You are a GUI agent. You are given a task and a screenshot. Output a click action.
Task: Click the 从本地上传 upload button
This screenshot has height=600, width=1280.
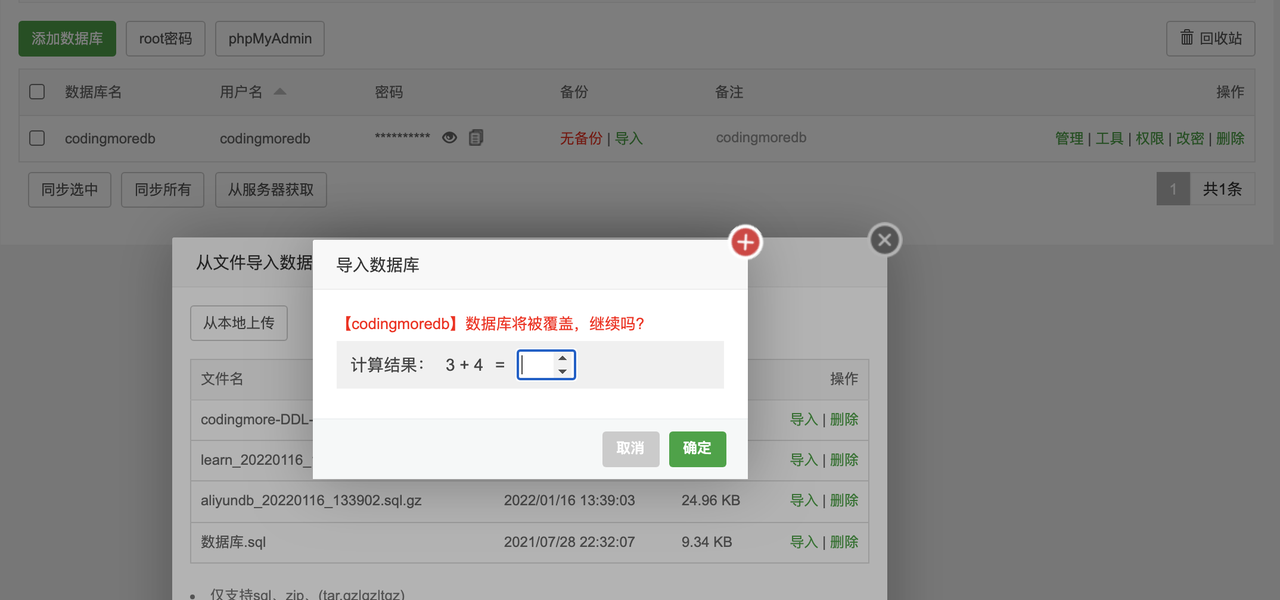click(x=238, y=323)
